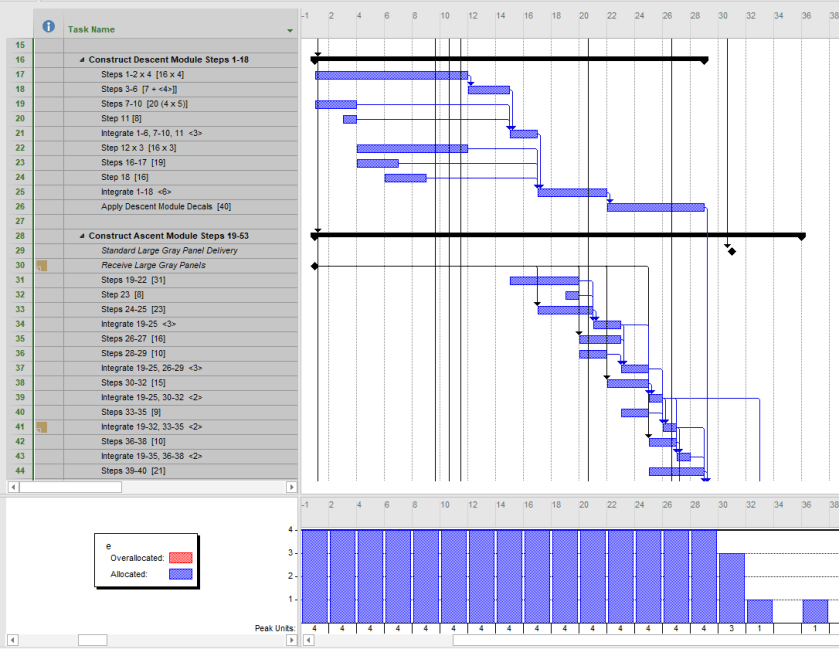
Task: Click the Information column header icon
Action: click(x=48, y=28)
